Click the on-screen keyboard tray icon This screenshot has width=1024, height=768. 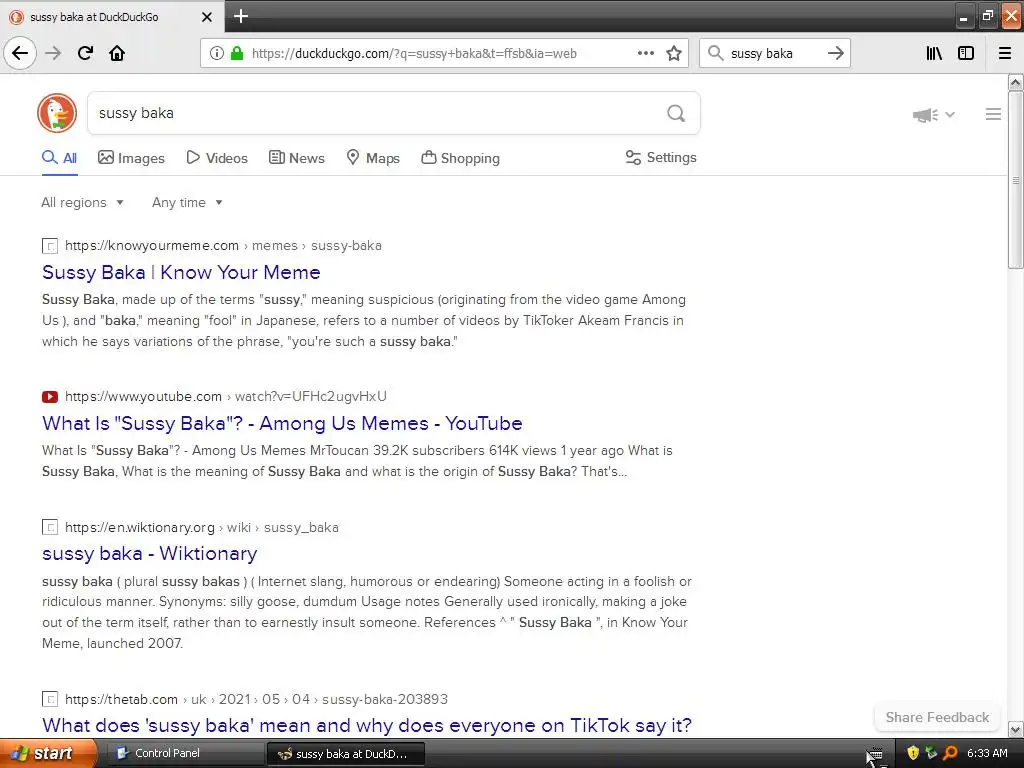pyautogui.click(x=874, y=755)
